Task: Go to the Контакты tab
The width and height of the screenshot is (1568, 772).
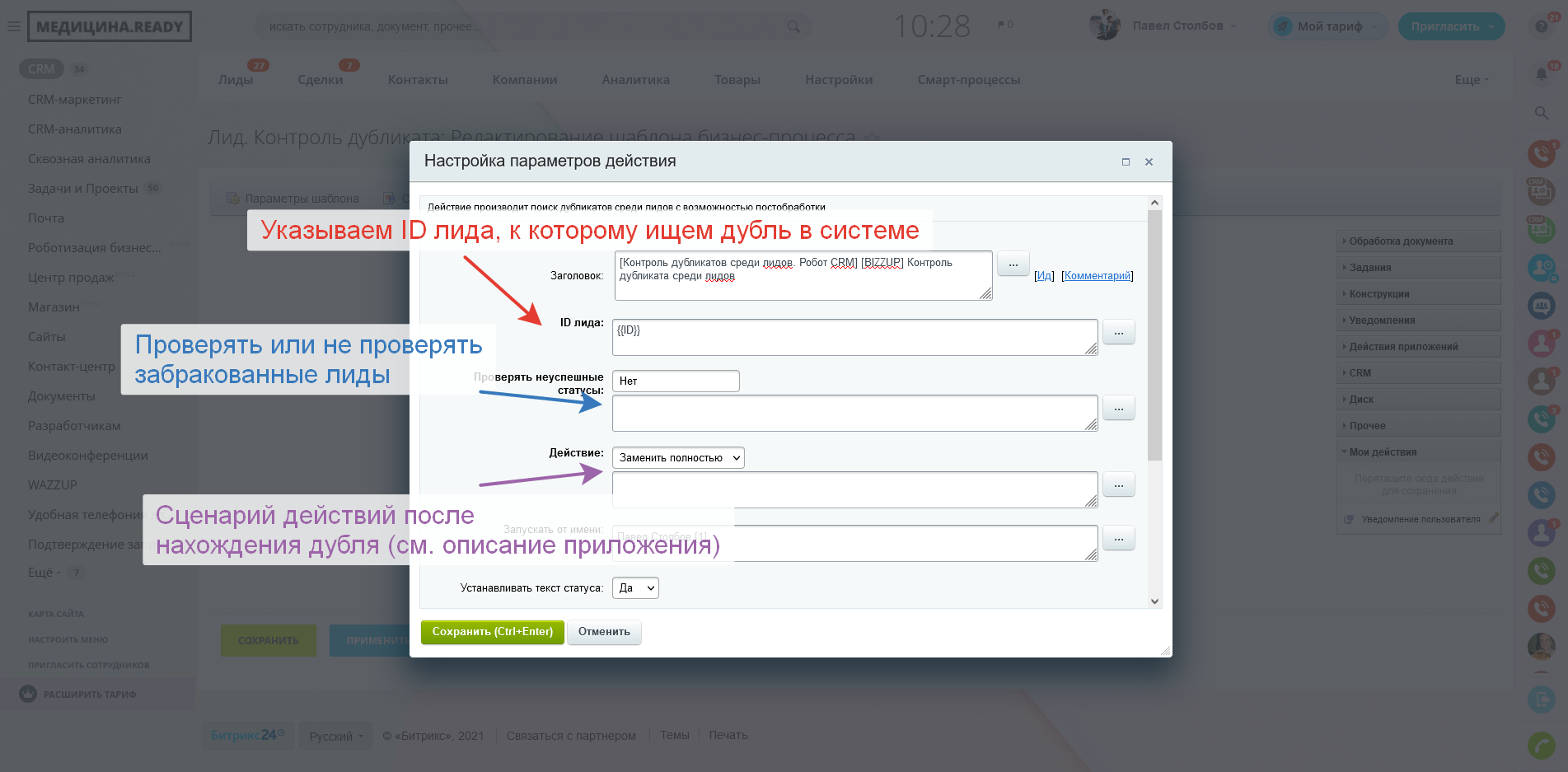Action: coord(418,80)
